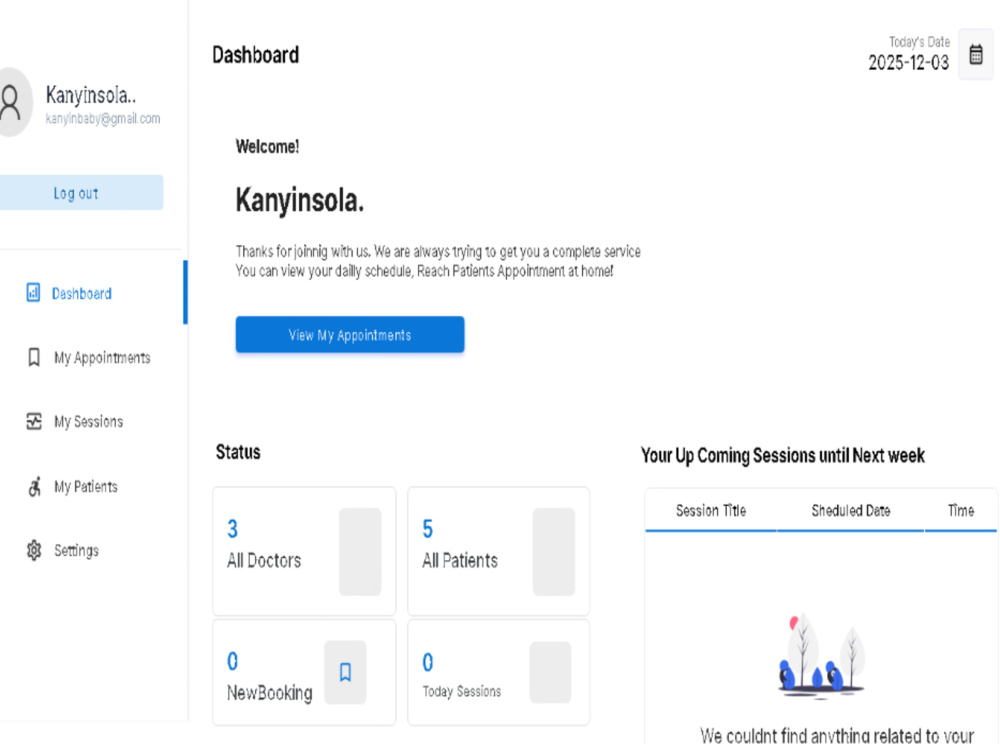Click the bookmark icon in NewBooking card
Viewport: 1000px width, 750px height.
click(345, 672)
